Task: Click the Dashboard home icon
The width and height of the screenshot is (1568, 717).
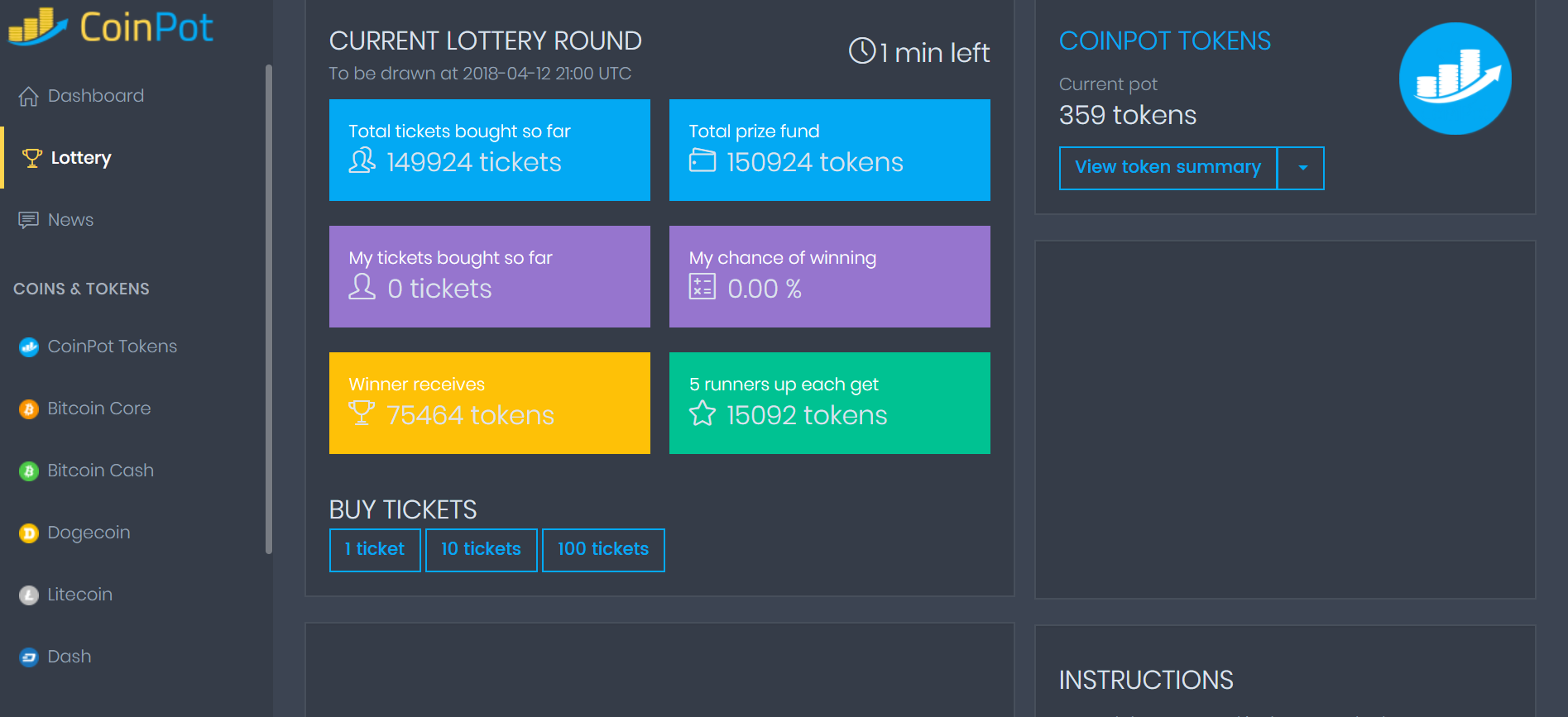Action: pos(29,97)
